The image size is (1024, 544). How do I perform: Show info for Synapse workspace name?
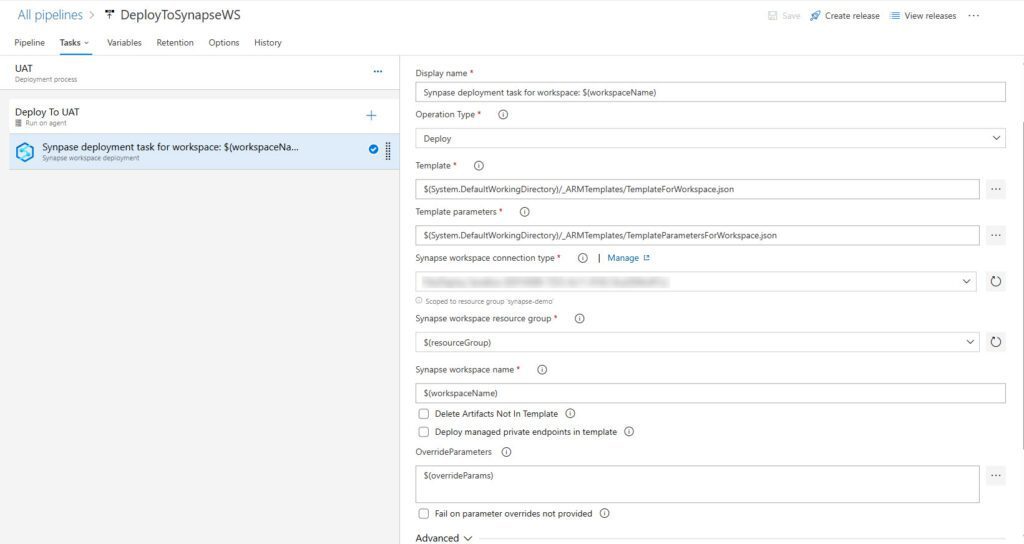tap(542, 370)
